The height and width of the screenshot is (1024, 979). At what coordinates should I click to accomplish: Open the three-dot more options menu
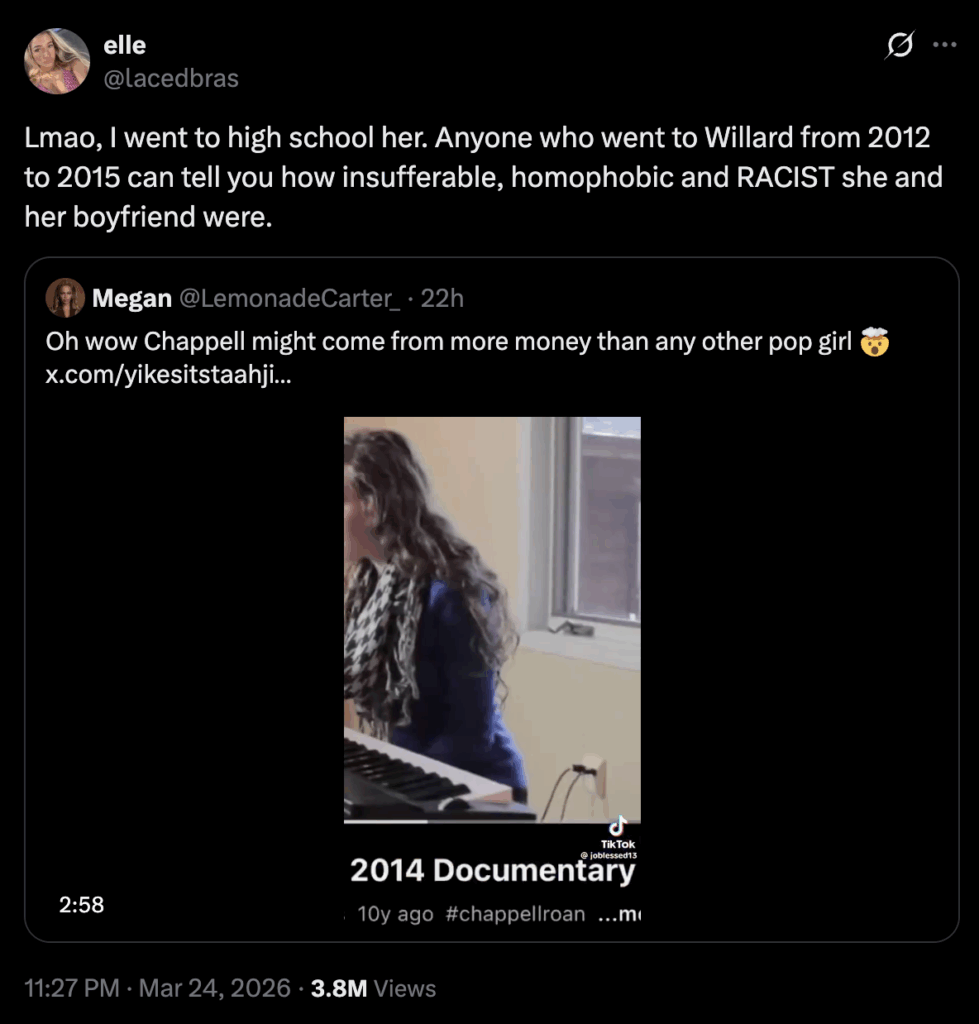(x=944, y=45)
